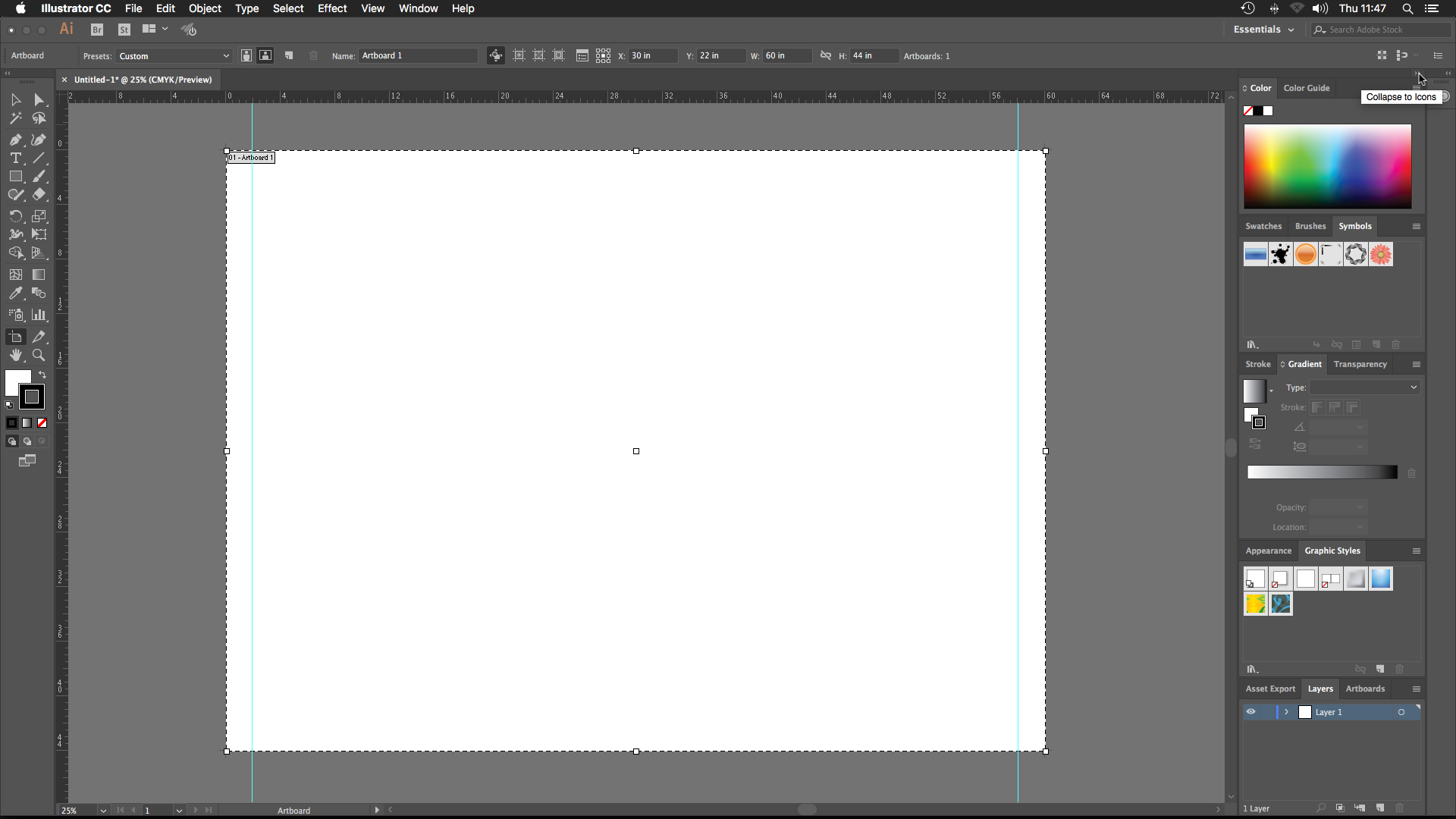
Task: Click the artboard Name input field
Action: point(419,55)
